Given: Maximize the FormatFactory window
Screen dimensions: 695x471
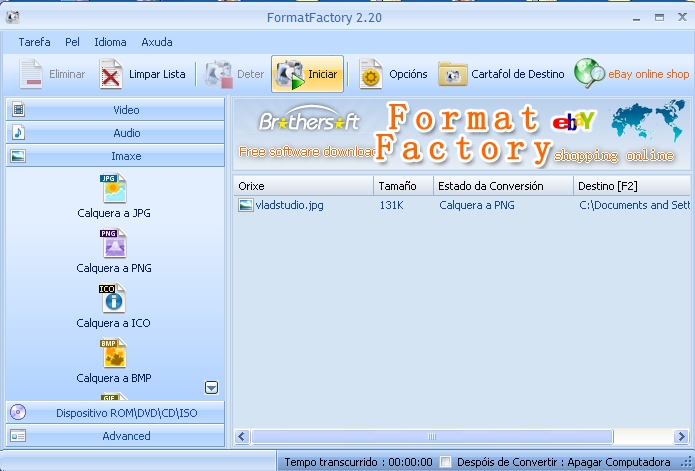Looking at the screenshot, I should coord(660,17).
